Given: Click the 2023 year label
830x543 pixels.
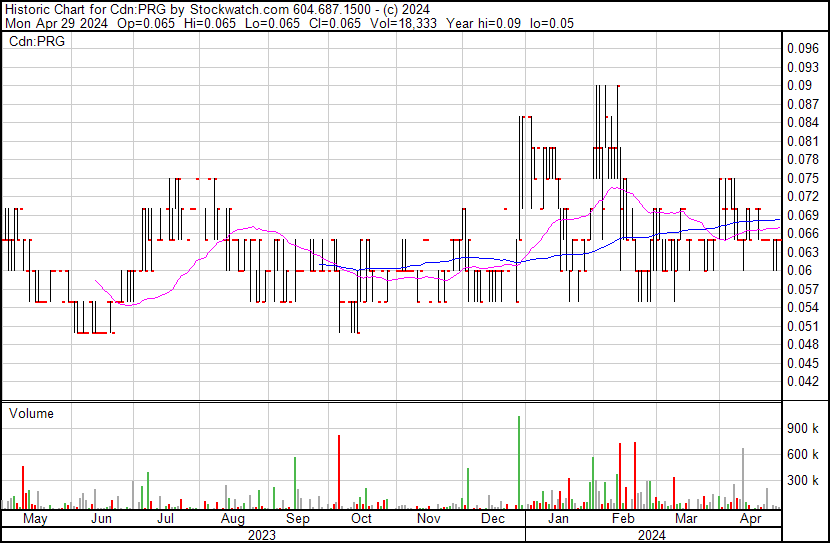Looking at the screenshot, I should (x=262, y=535).
